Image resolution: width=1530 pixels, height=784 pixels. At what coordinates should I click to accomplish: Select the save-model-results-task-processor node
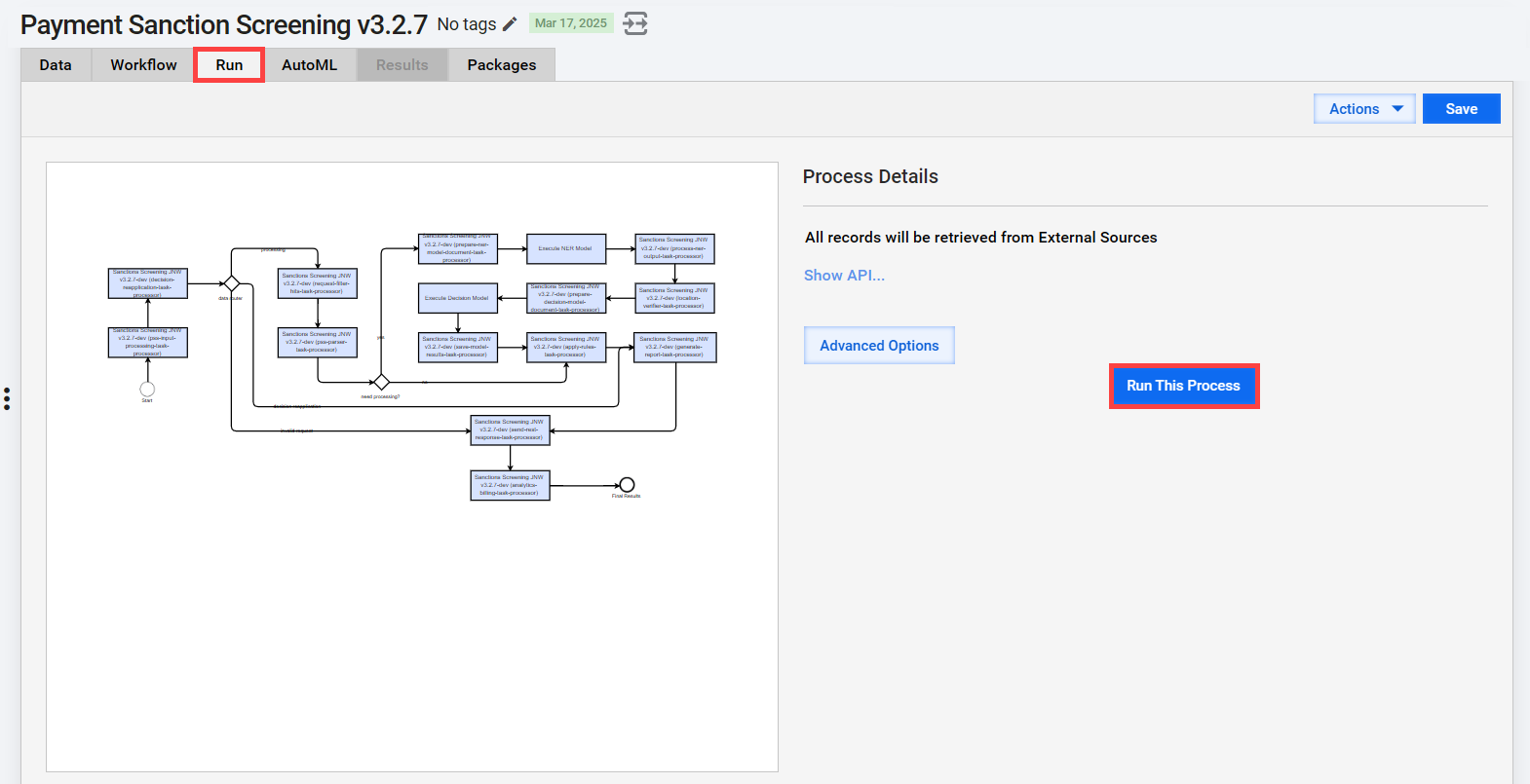tap(458, 348)
